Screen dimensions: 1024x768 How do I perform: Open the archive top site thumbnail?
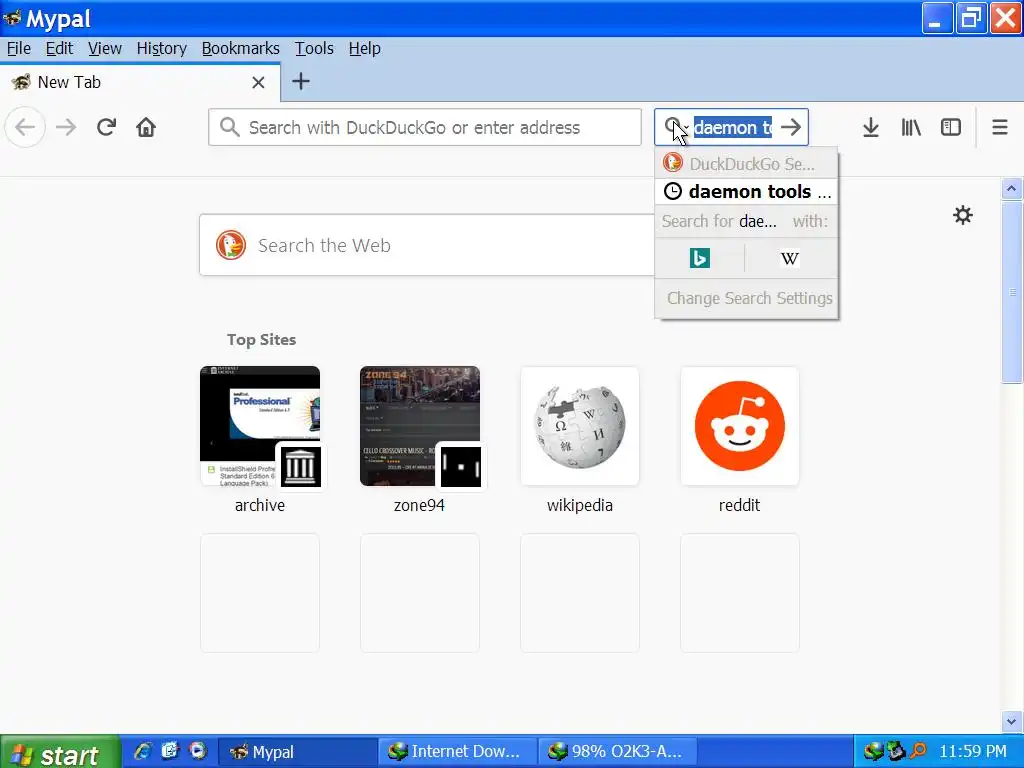click(x=260, y=426)
